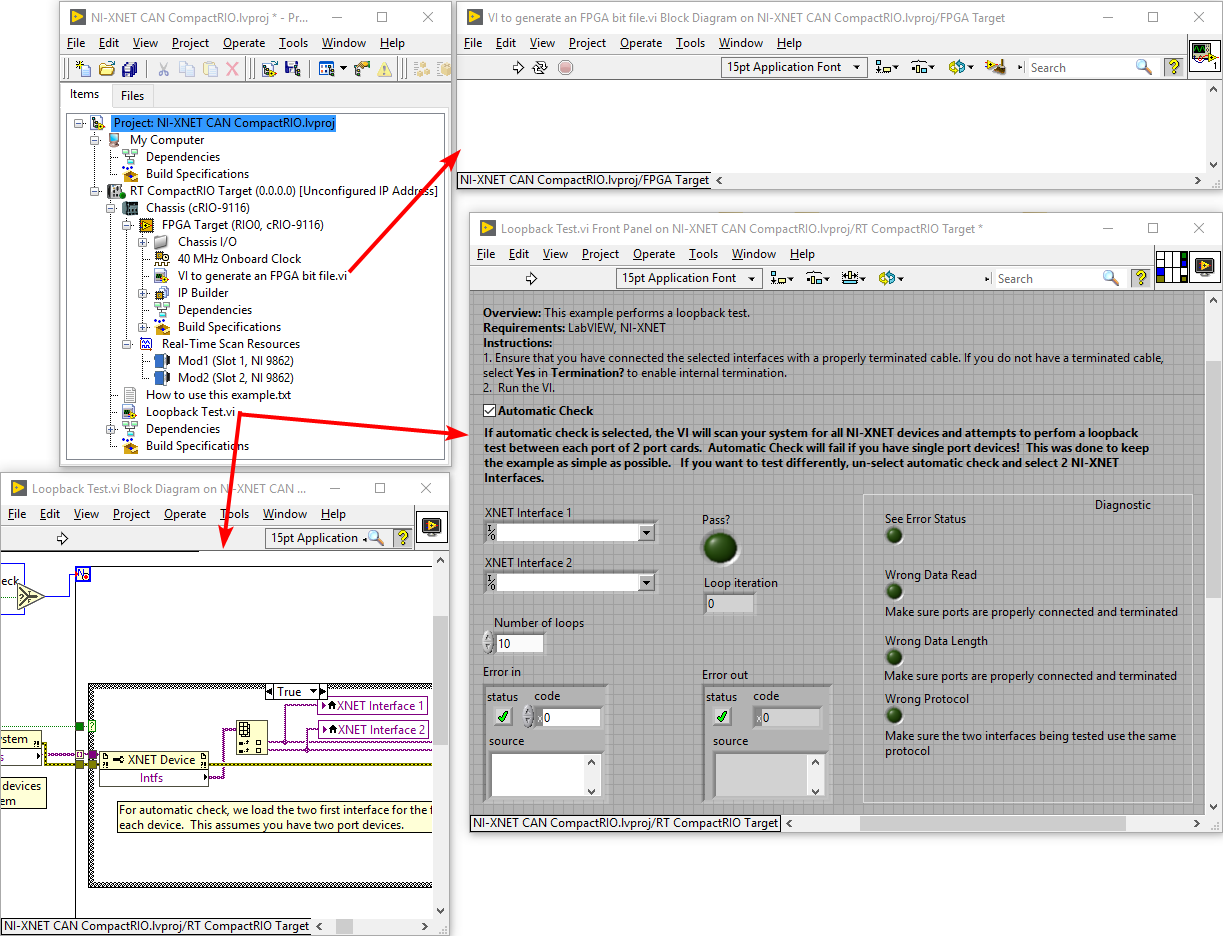This screenshot has height=936, width=1223.
Task: Click Cut scissors icon in Project Explorer toolbar
Action: 163,68
